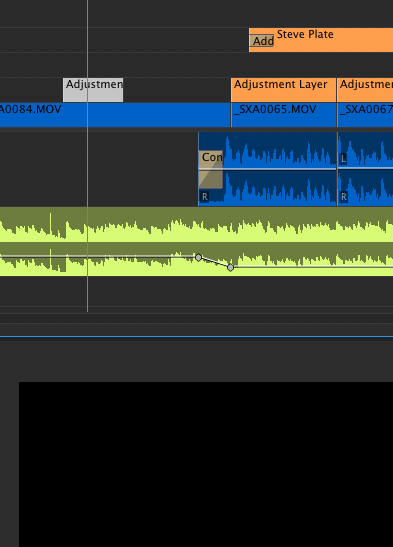Select the green music audio clip
Image resolution: width=393 pixels, height=547 pixels.
(x=196, y=241)
